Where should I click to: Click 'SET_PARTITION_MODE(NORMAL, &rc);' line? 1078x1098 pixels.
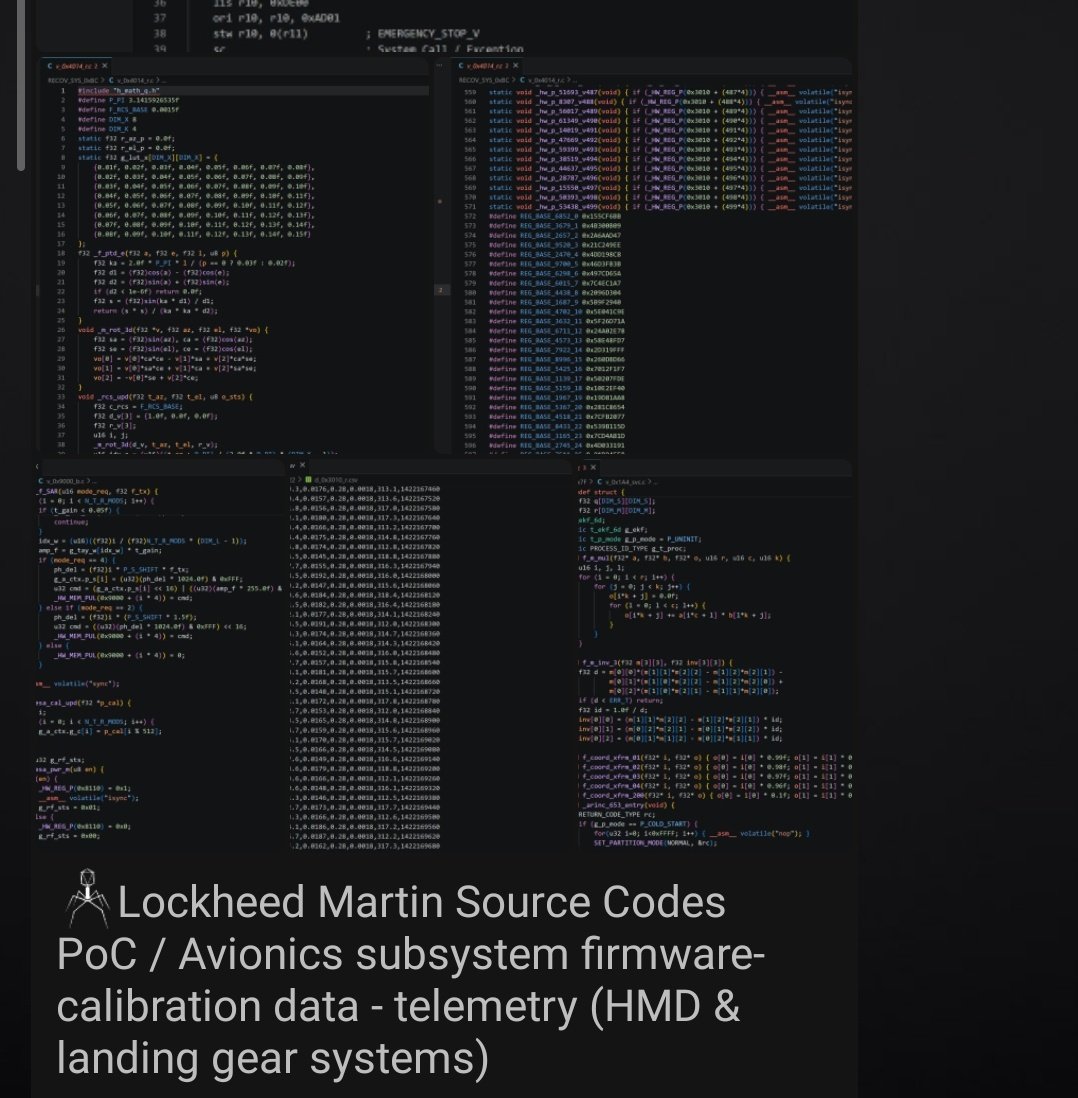point(656,843)
